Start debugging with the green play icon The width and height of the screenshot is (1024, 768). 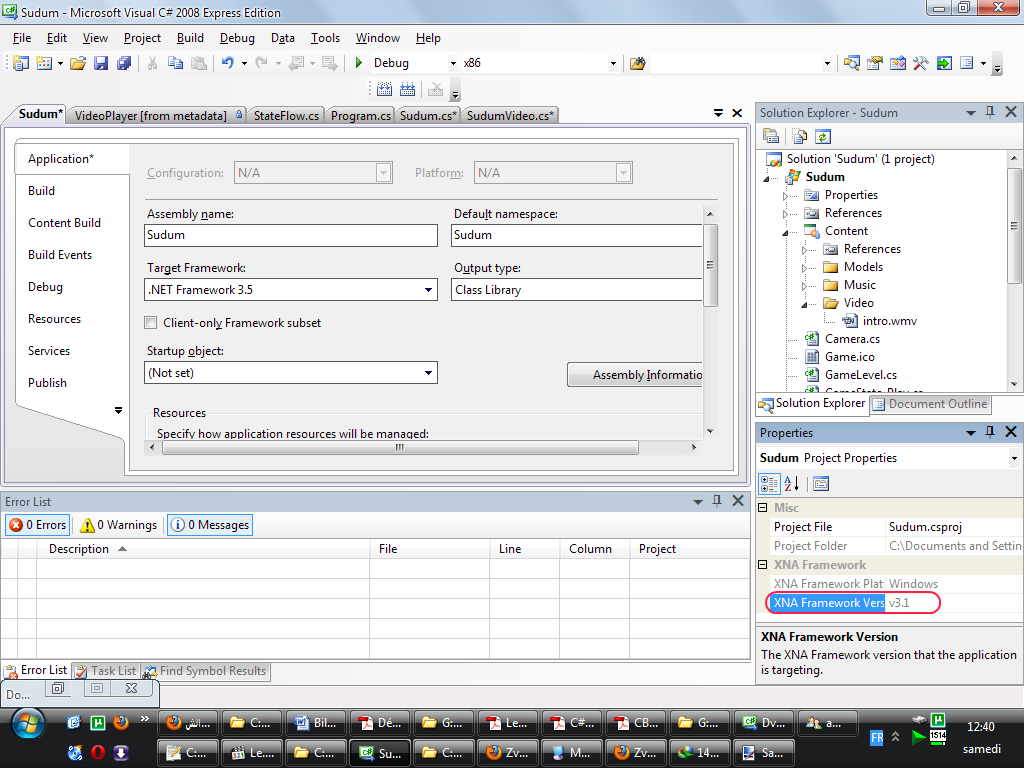359,63
